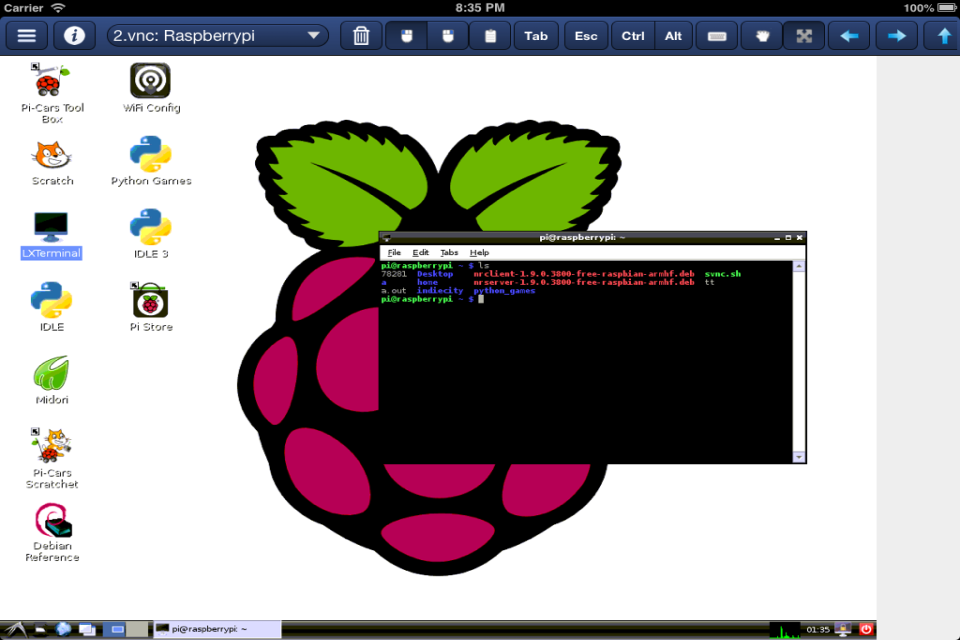
Task: Maximize the pi@raspberrypi terminal window
Action: [x=788, y=238]
